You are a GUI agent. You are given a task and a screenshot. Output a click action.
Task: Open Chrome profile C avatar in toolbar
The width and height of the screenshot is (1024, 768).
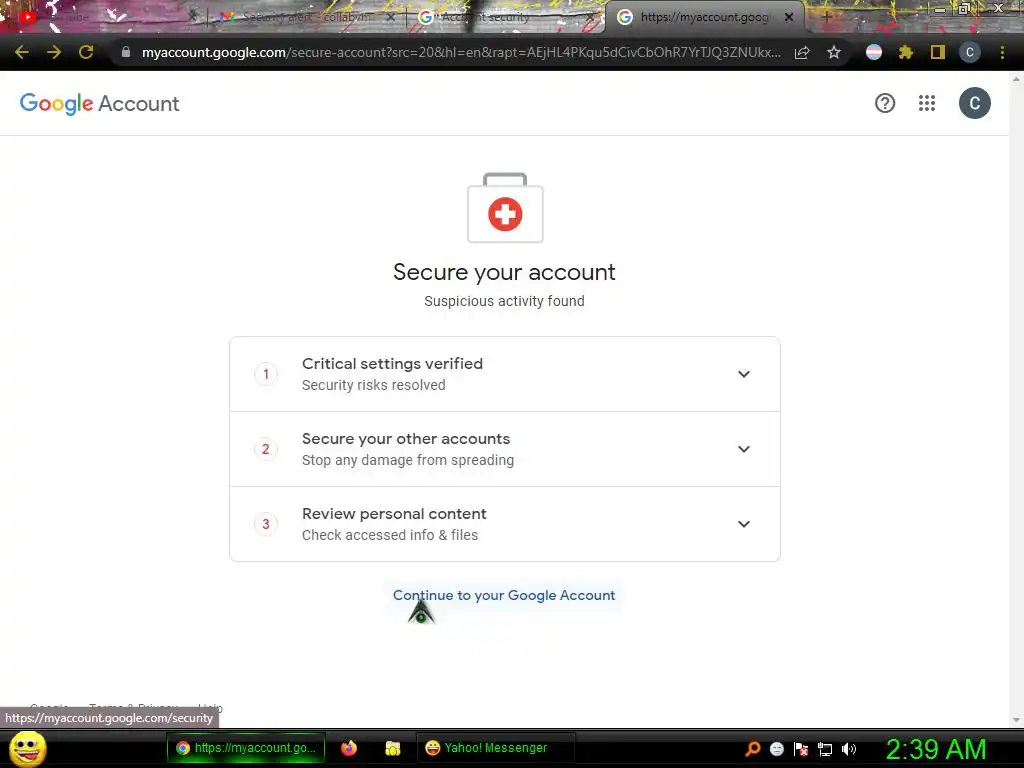[970, 52]
